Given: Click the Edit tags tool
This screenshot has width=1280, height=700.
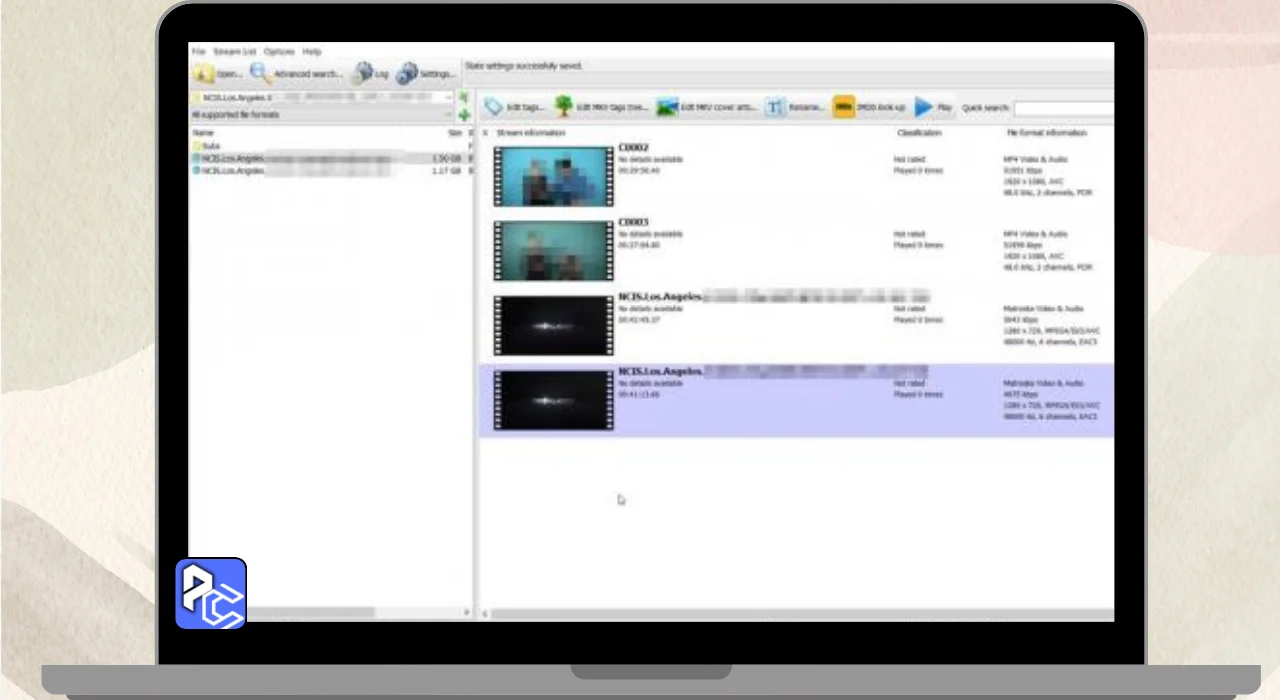Looking at the screenshot, I should coord(515,107).
